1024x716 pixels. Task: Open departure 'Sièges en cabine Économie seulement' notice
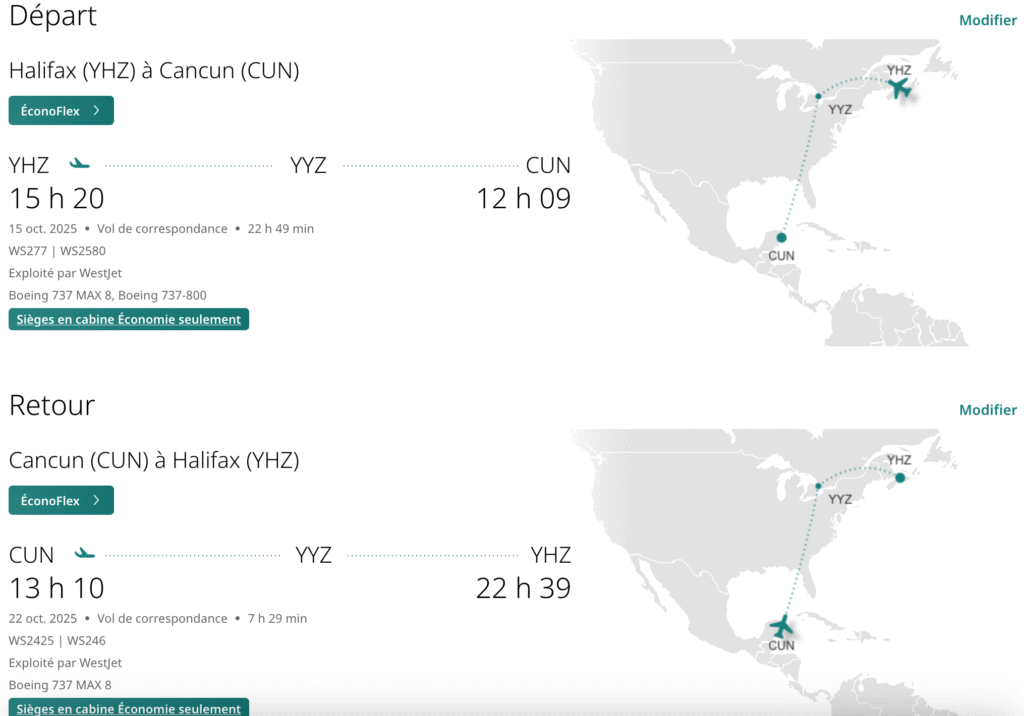coord(129,320)
